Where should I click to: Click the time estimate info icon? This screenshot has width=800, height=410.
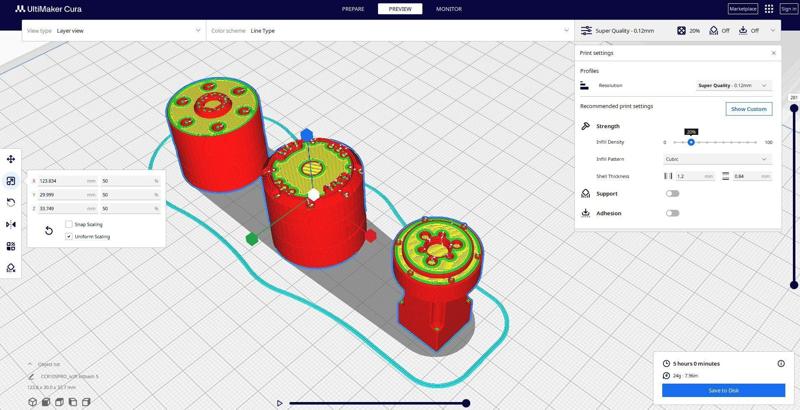(x=781, y=364)
